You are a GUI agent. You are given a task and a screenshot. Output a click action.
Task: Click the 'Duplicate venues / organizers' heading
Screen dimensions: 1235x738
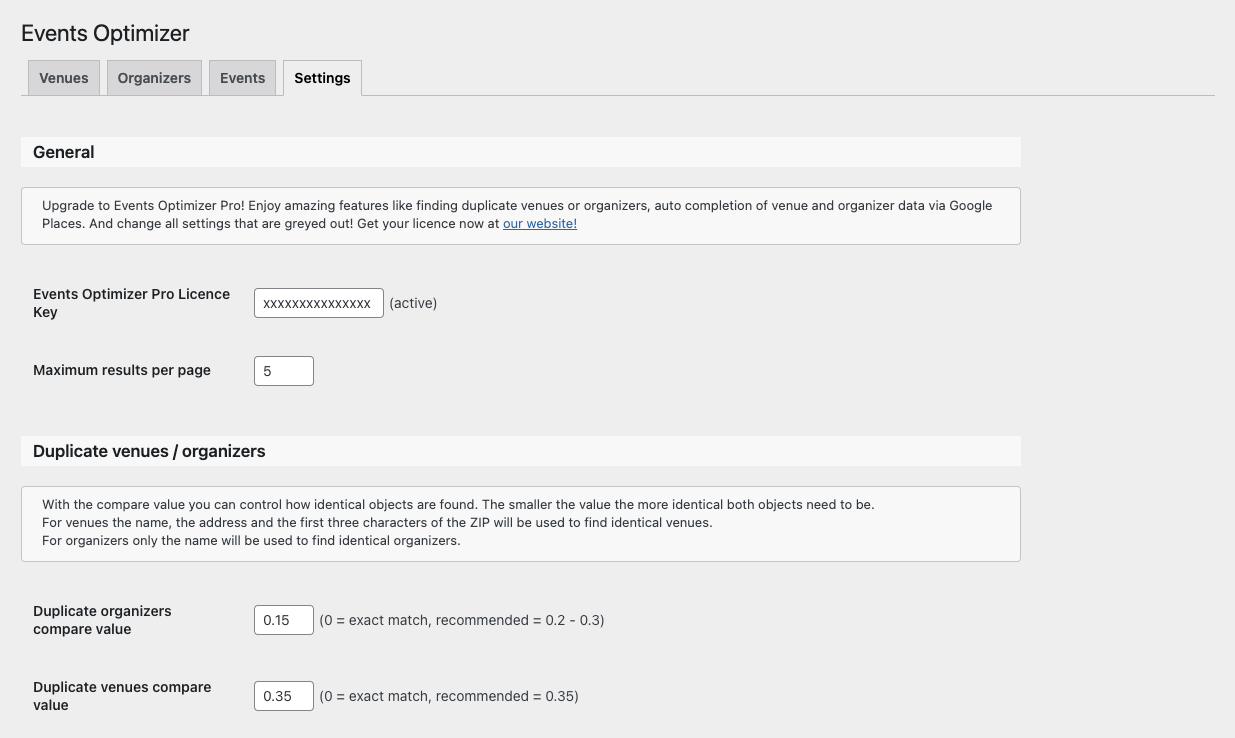tap(149, 451)
